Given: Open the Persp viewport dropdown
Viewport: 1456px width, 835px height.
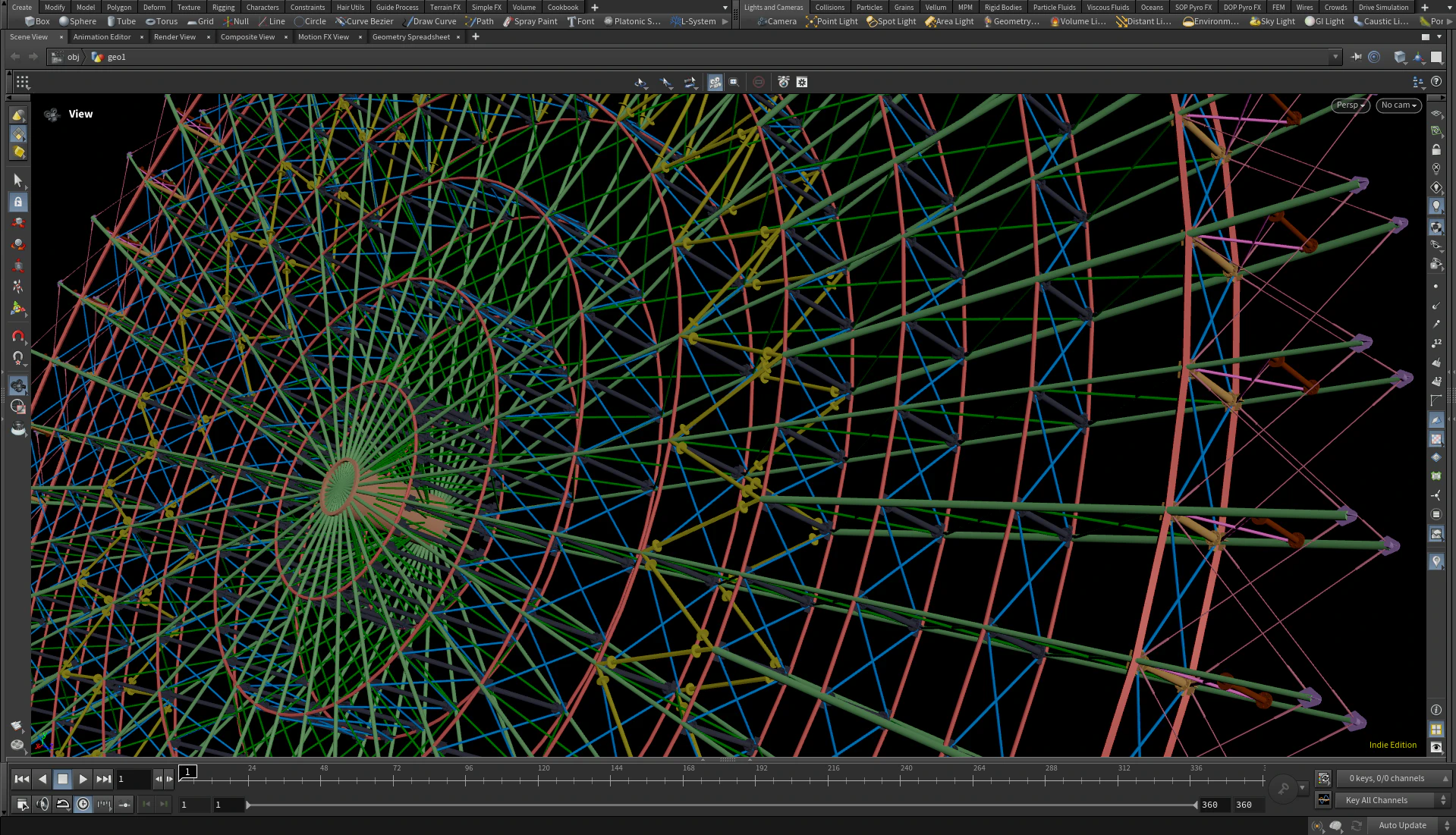Looking at the screenshot, I should [x=1350, y=105].
